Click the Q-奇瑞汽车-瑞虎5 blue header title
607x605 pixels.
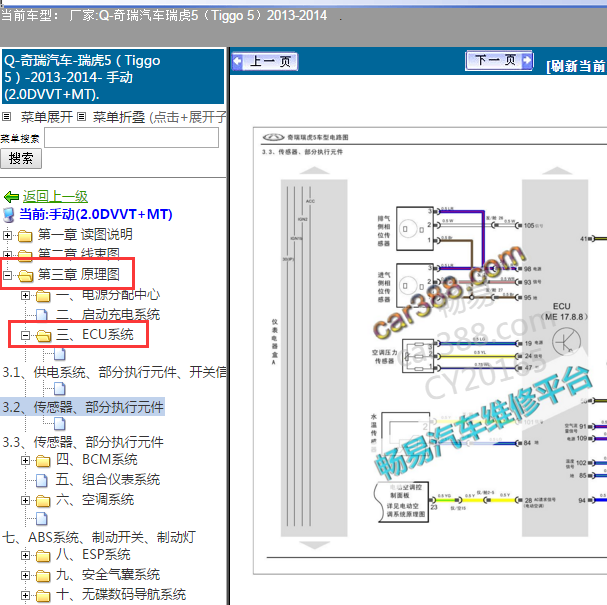pos(113,76)
